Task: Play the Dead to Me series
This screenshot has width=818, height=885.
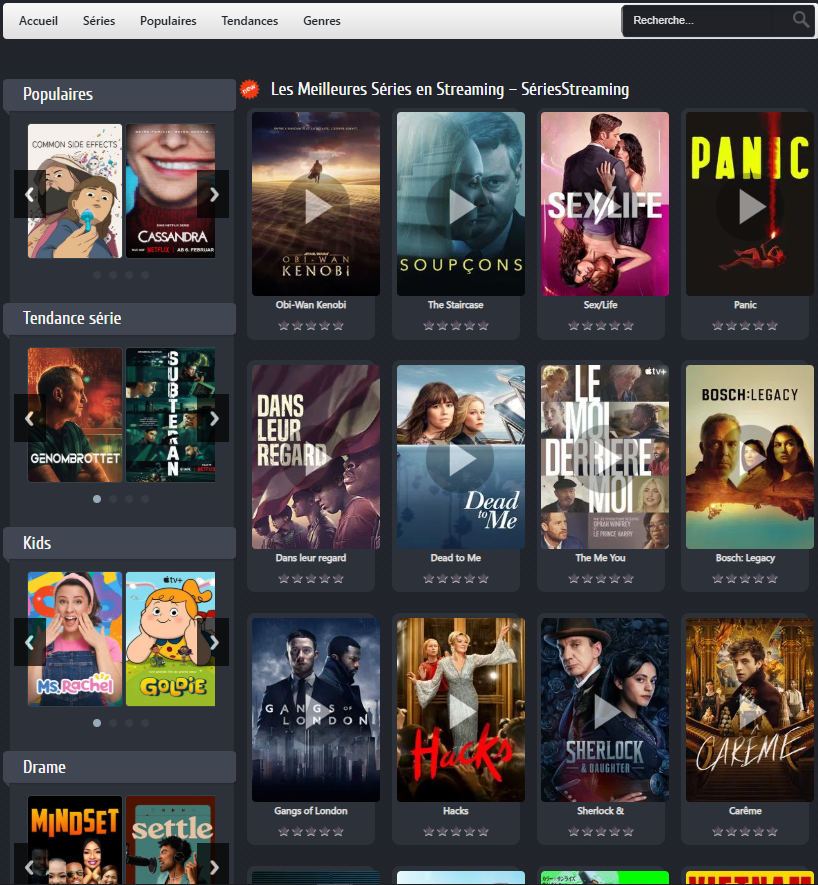Action: [x=460, y=459]
